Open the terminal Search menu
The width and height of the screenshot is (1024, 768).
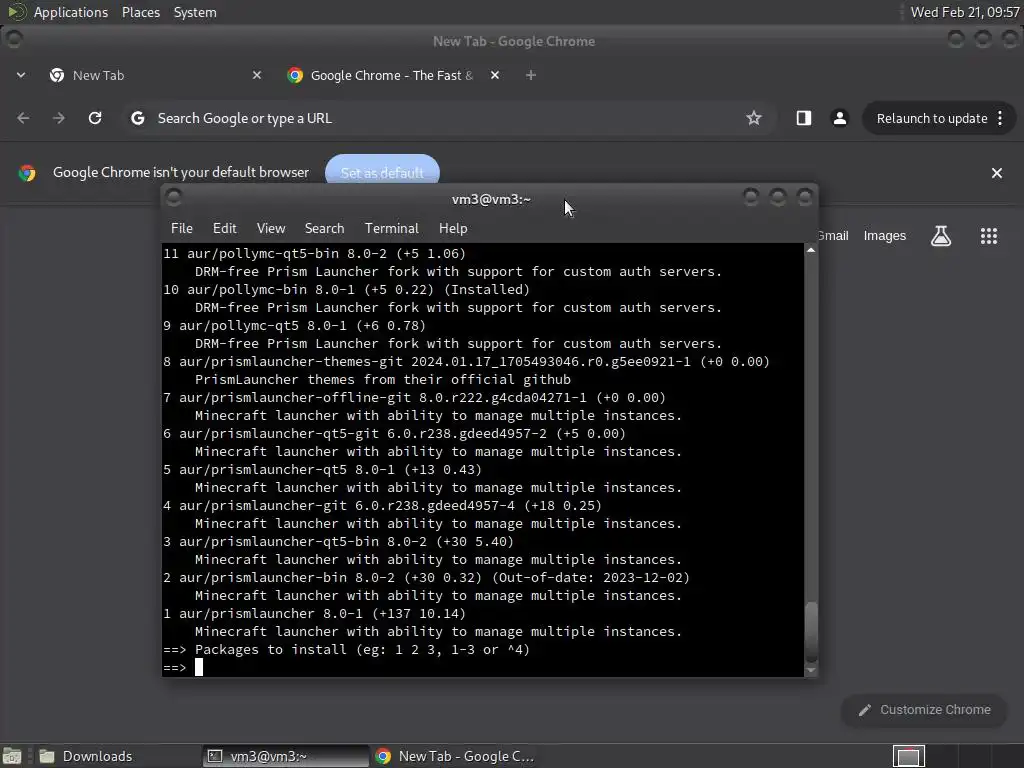click(324, 228)
